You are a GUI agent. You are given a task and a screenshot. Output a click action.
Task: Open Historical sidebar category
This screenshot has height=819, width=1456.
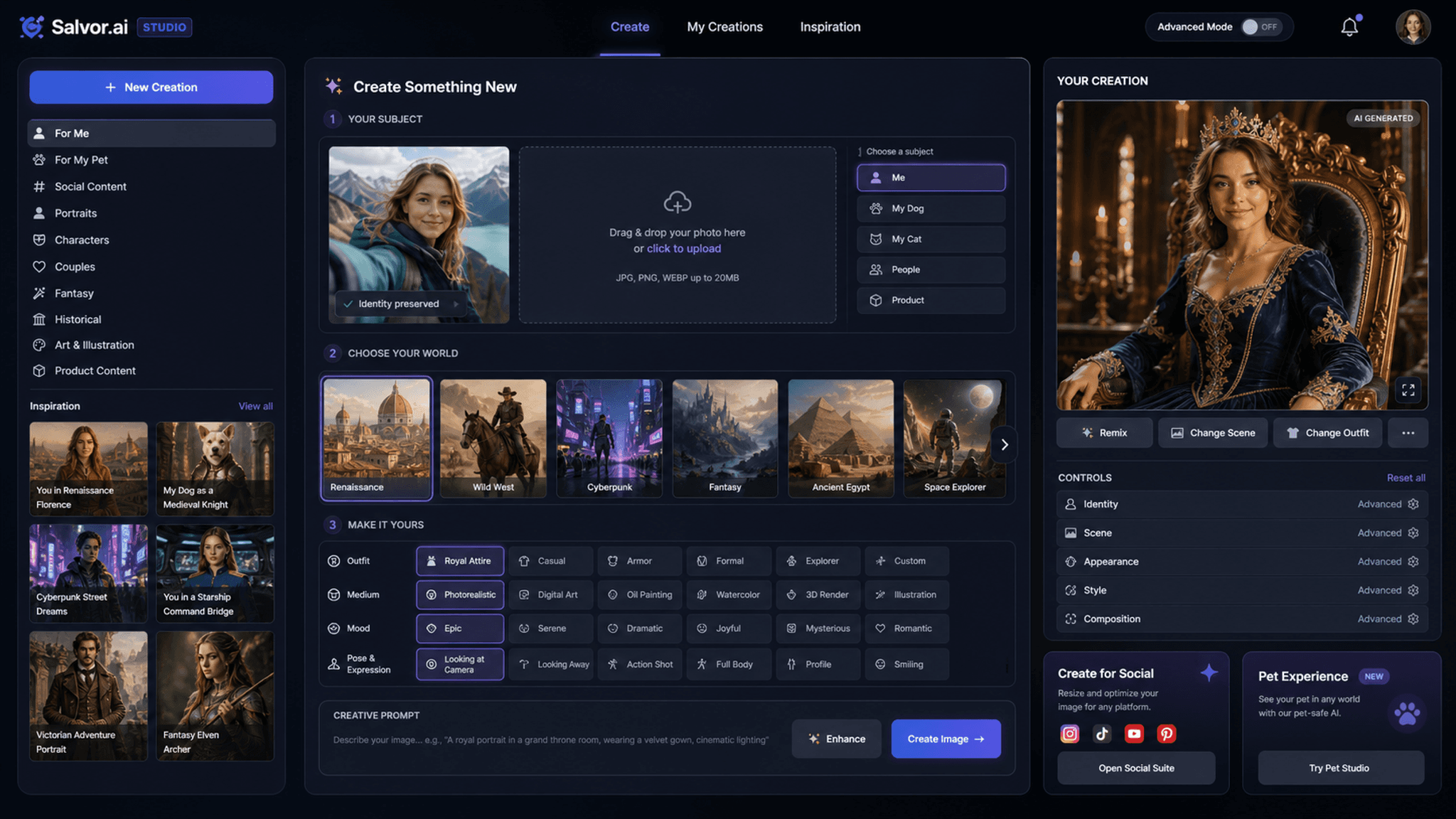(x=151, y=319)
